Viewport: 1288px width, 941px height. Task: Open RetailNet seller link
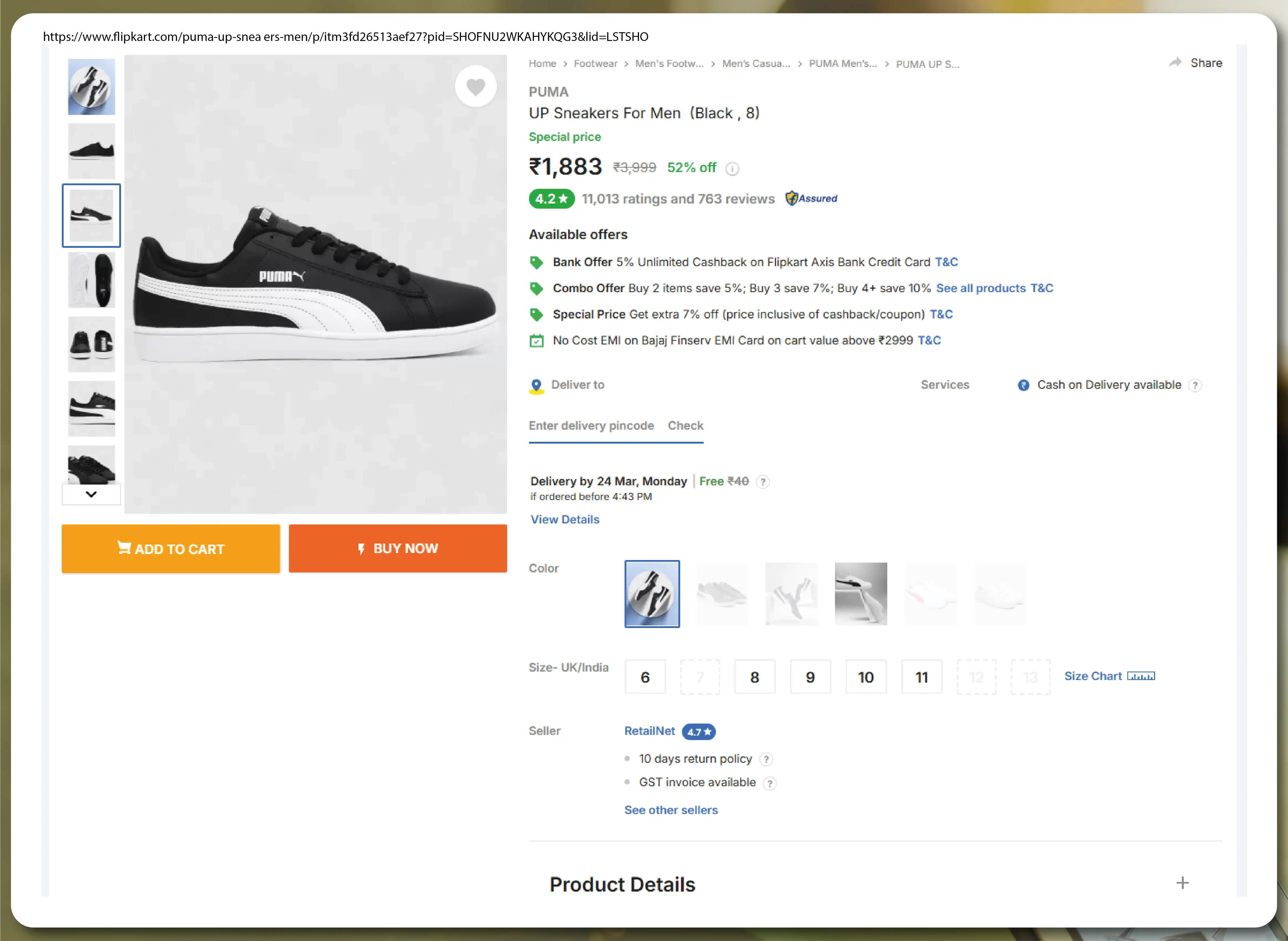pyautogui.click(x=650, y=731)
